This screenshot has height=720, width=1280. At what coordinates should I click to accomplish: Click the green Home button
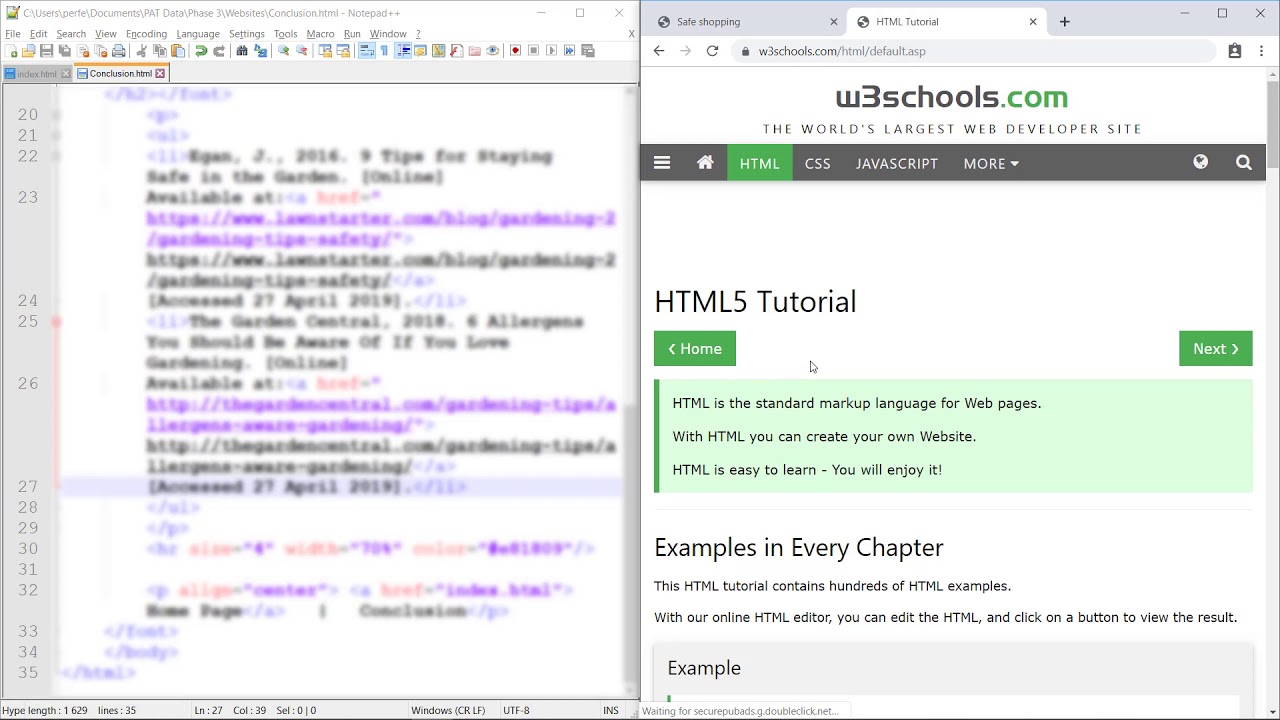(695, 349)
